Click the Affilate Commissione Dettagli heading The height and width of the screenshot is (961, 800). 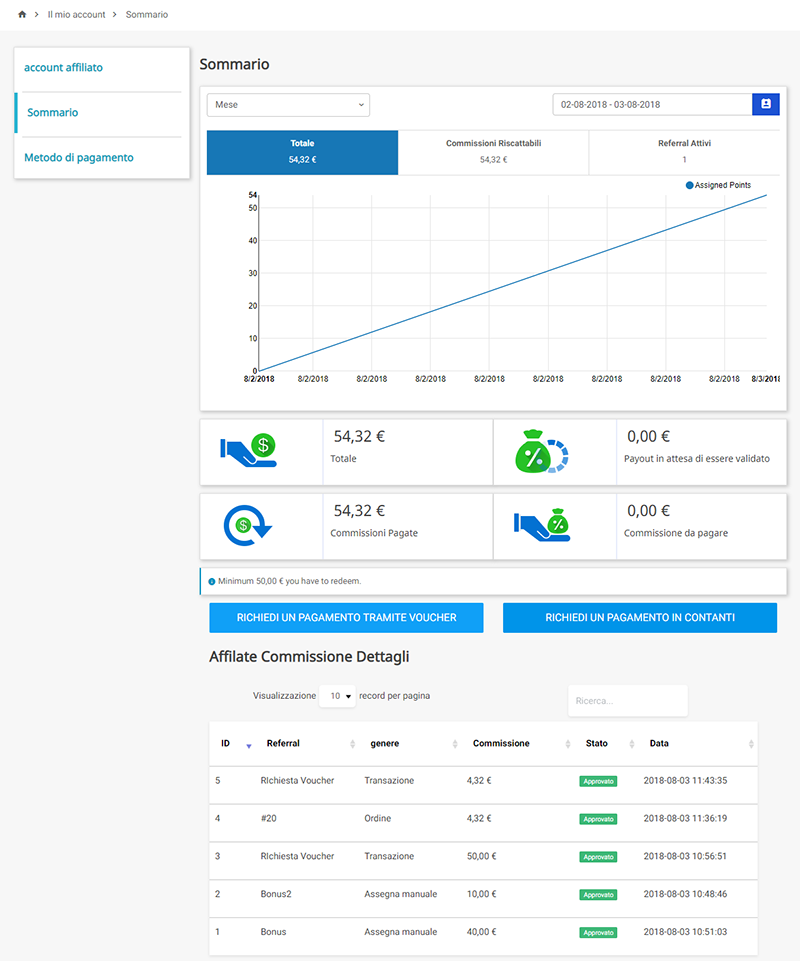click(309, 656)
